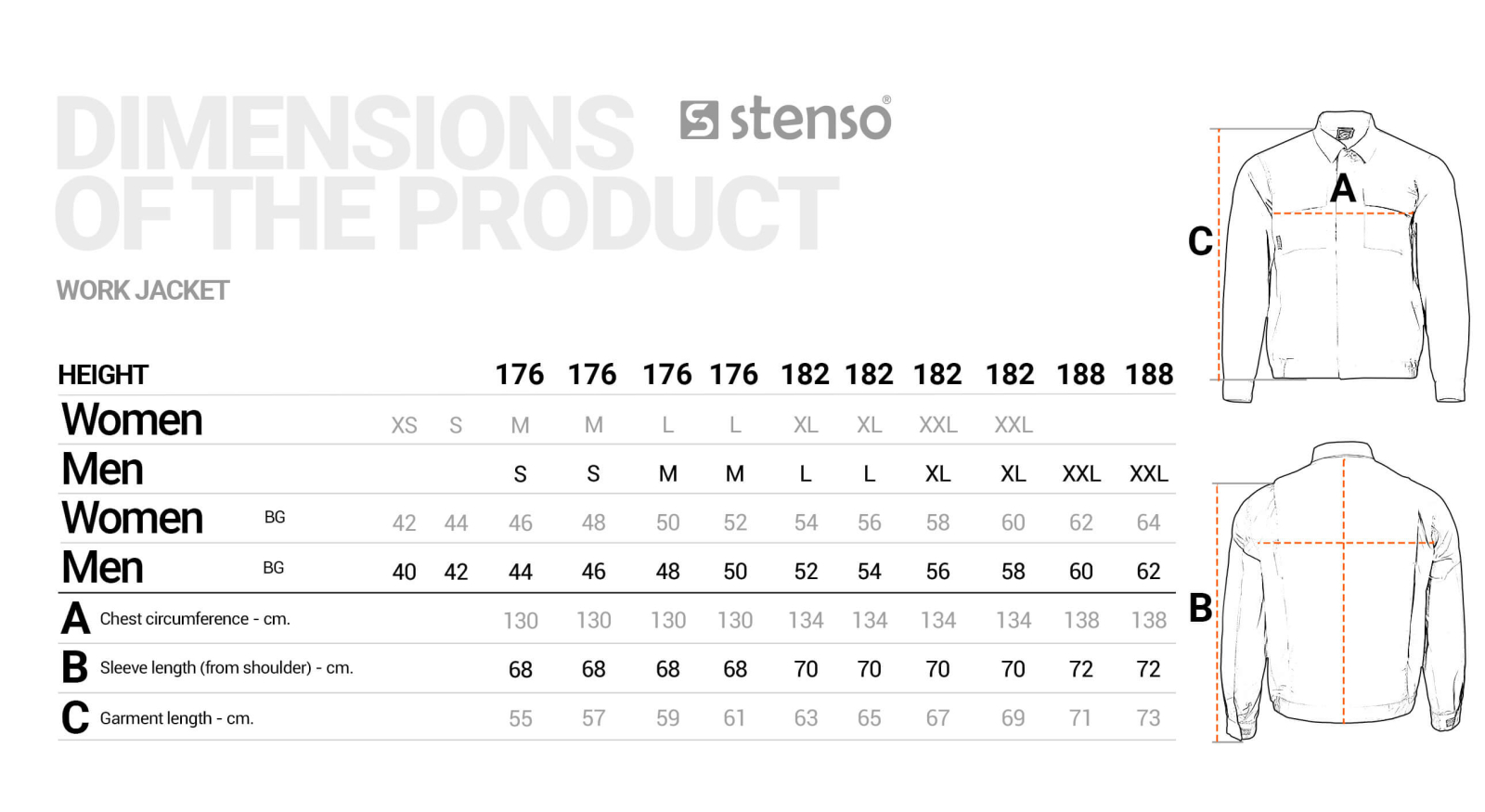The height and width of the screenshot is (812, 1485).
Task: Click letter A on the jacket chest diagram
Action: pyautogui.click(x=1342, y=189)
